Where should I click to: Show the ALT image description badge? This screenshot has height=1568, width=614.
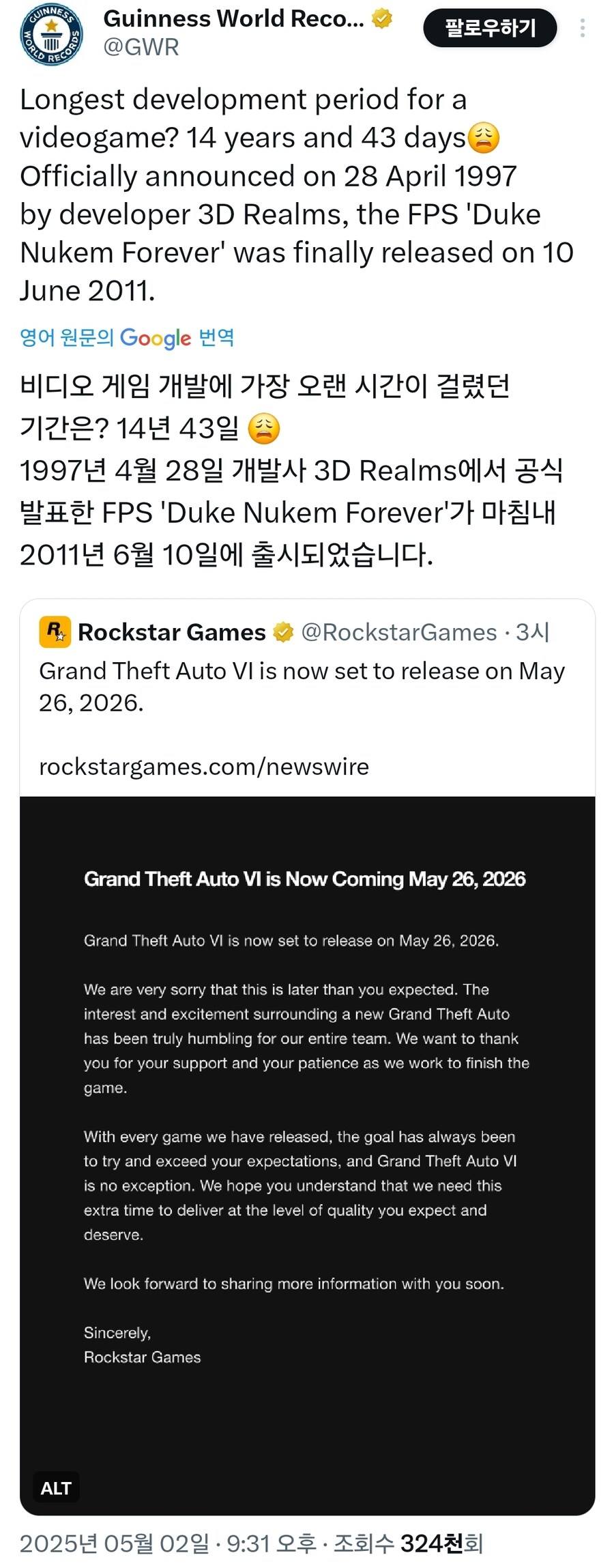[56, 1487]
